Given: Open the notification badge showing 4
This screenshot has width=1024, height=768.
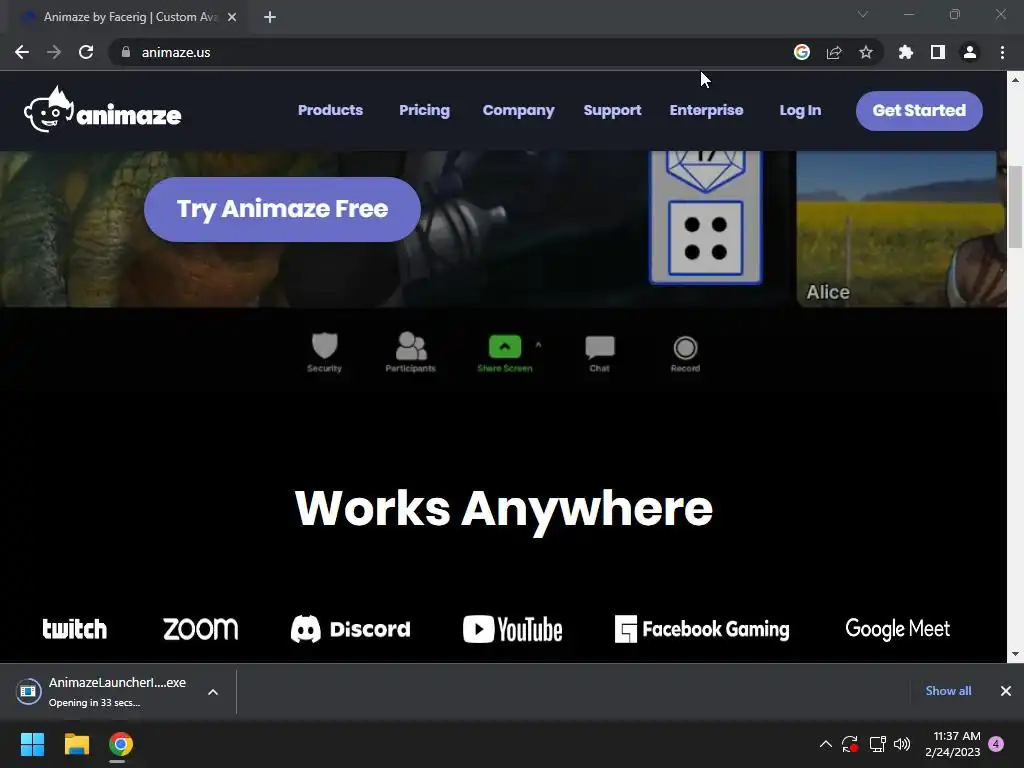Looking at the screenshot, I should click(996, 744).
